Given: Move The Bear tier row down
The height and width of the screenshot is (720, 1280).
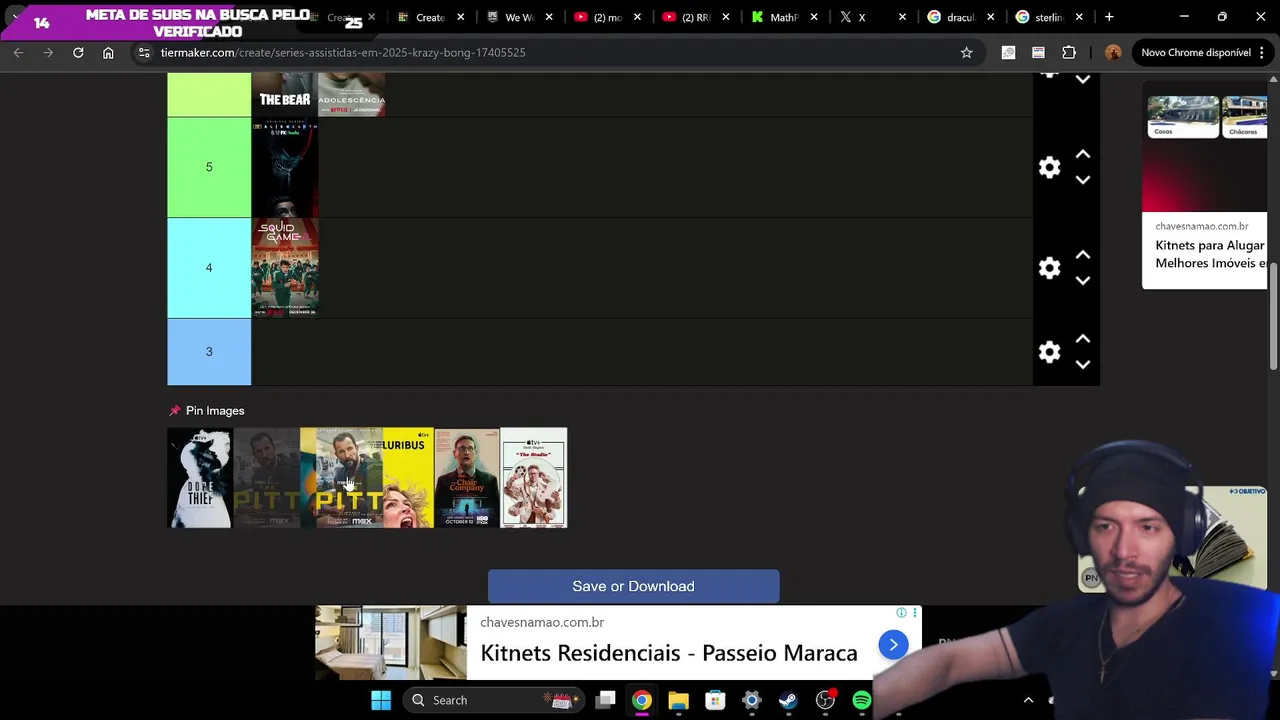Looking at the screenshot, I should [x=1083, y=79].
